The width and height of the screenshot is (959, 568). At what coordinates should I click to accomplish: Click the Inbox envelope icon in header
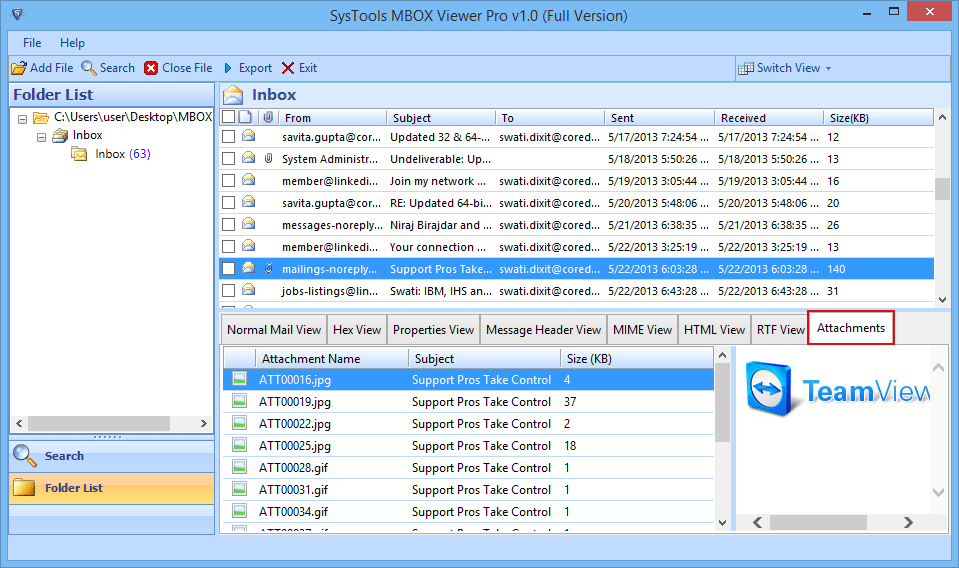(233, 95)
